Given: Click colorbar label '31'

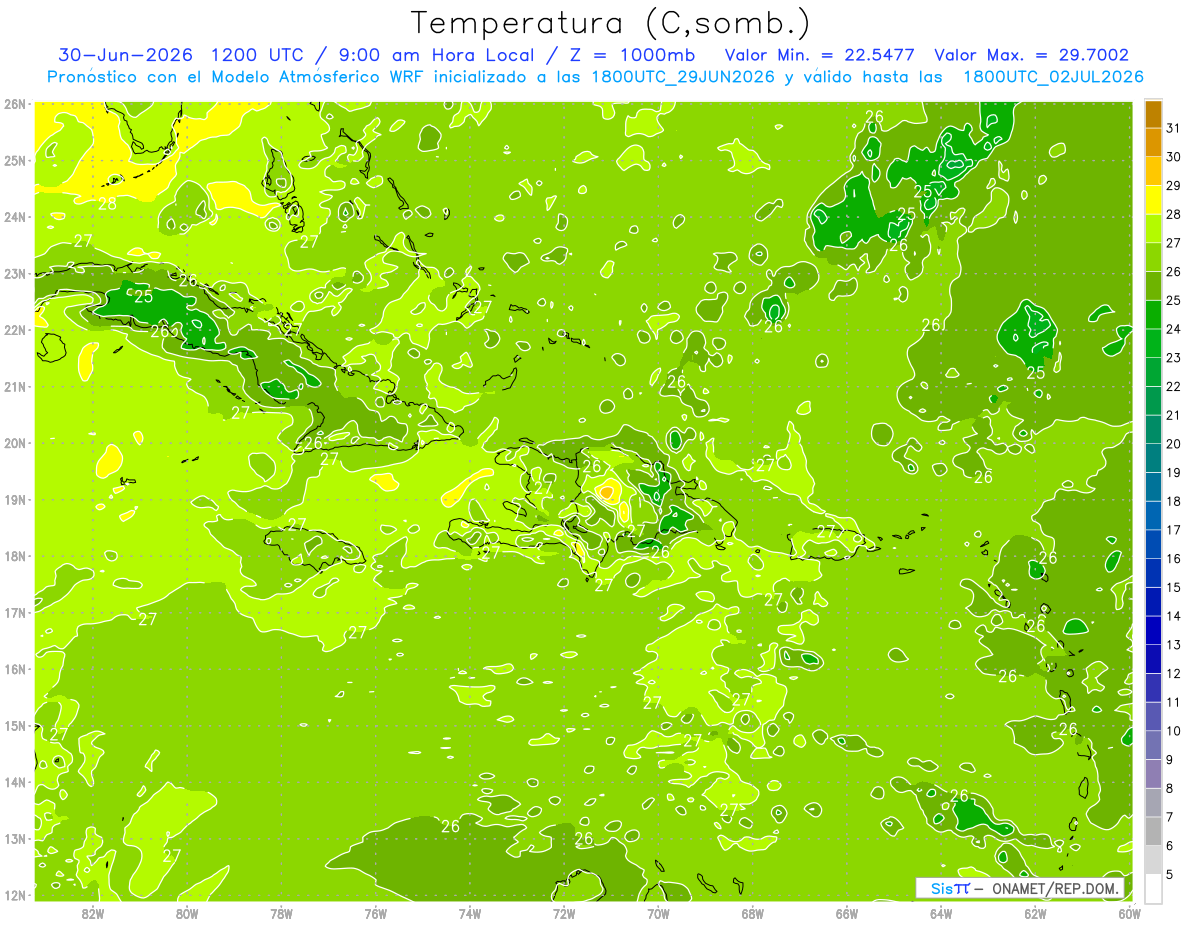Looking at the screenshot, I should (x=1174, y=128).
